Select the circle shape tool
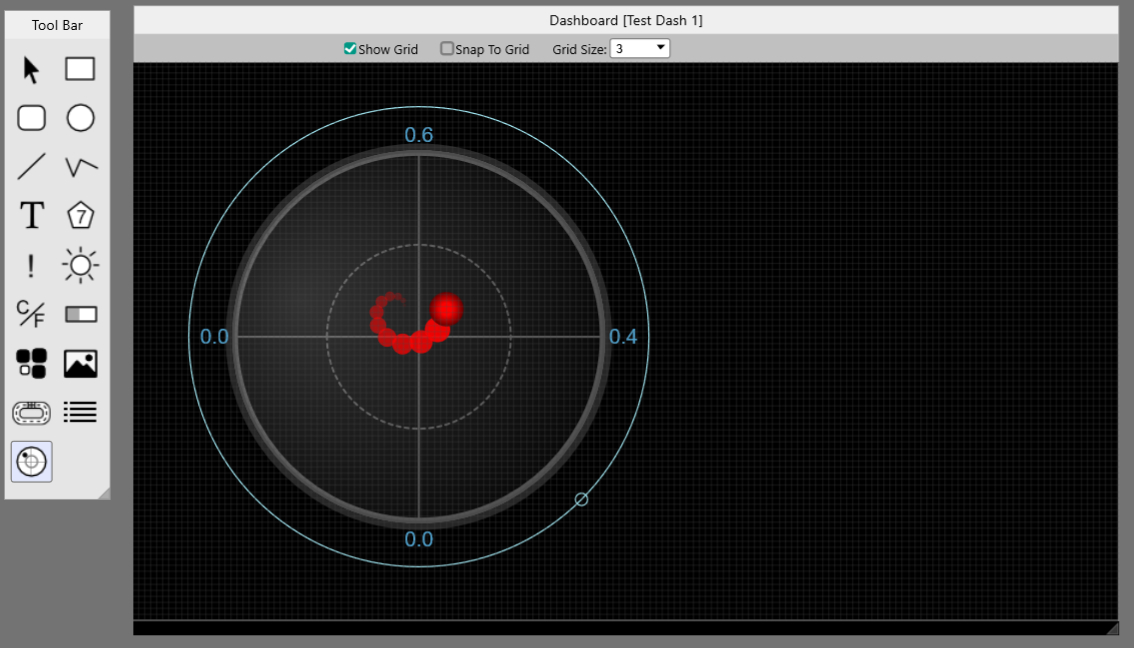This screenshot has height=648, width=1134. [80, 118]
